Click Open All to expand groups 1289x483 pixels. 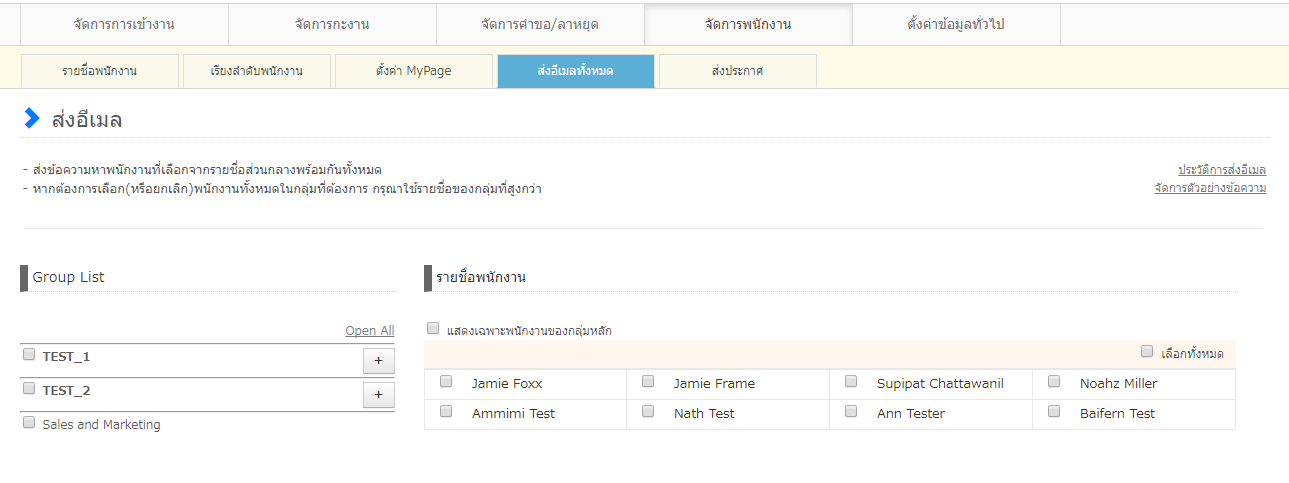pos(369,330)
